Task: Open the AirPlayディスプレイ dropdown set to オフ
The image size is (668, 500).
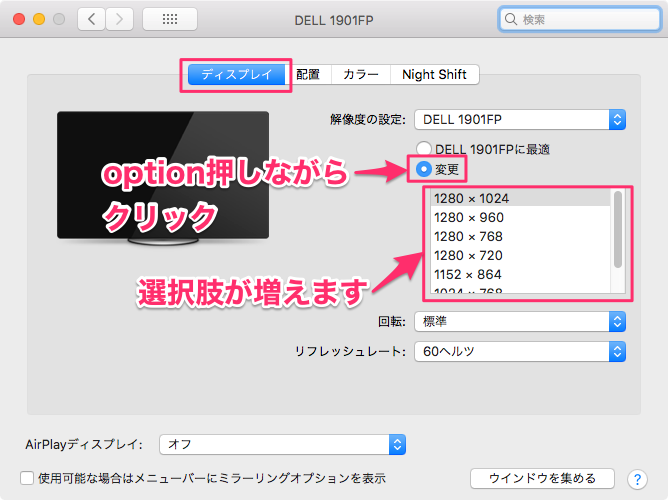Action: click(282, 445)
